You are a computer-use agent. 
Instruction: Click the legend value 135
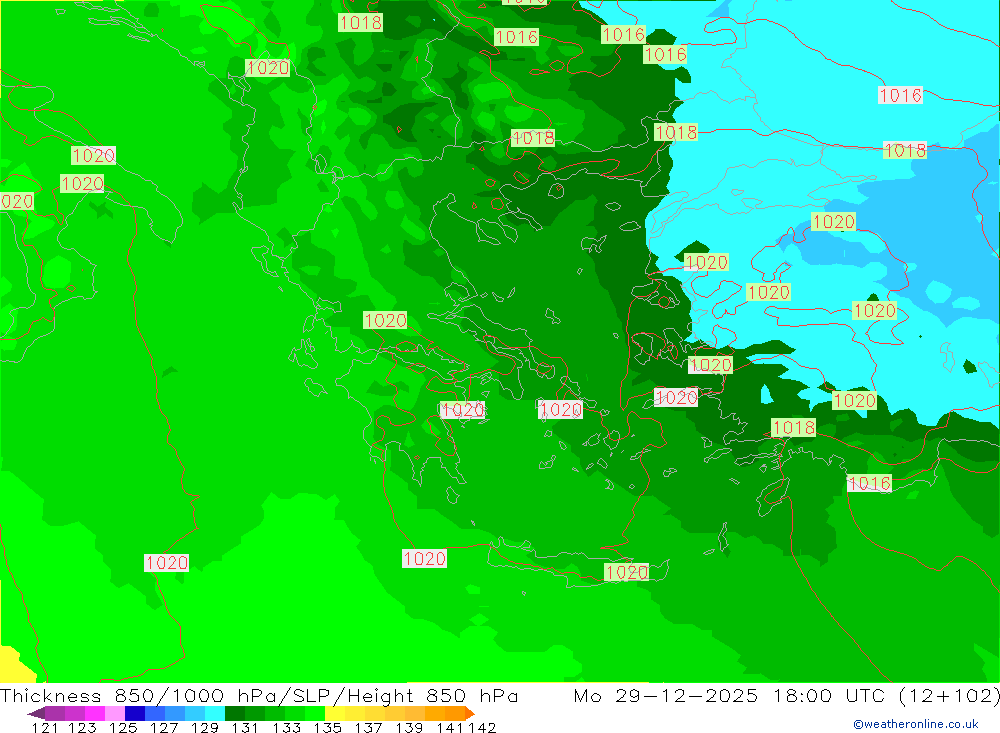pyautogui.click(x=328, y=727)
